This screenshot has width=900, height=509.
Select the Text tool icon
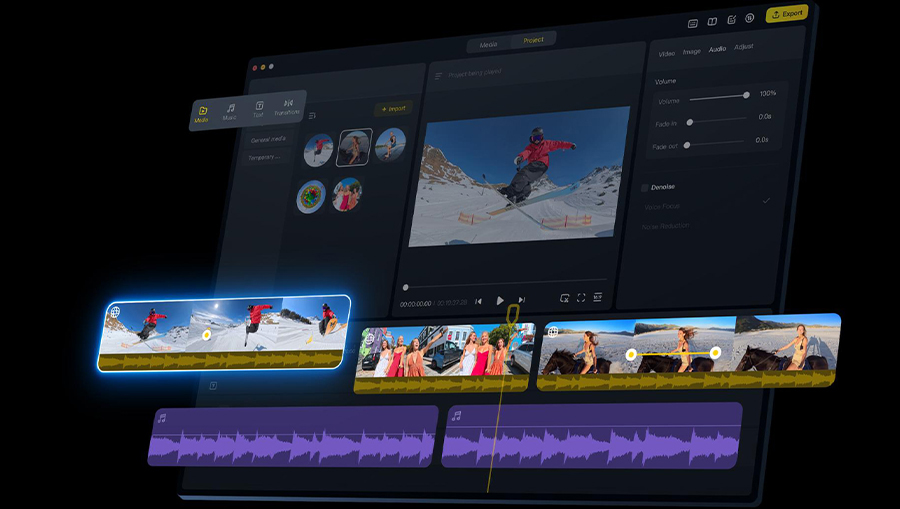point(259,109)
